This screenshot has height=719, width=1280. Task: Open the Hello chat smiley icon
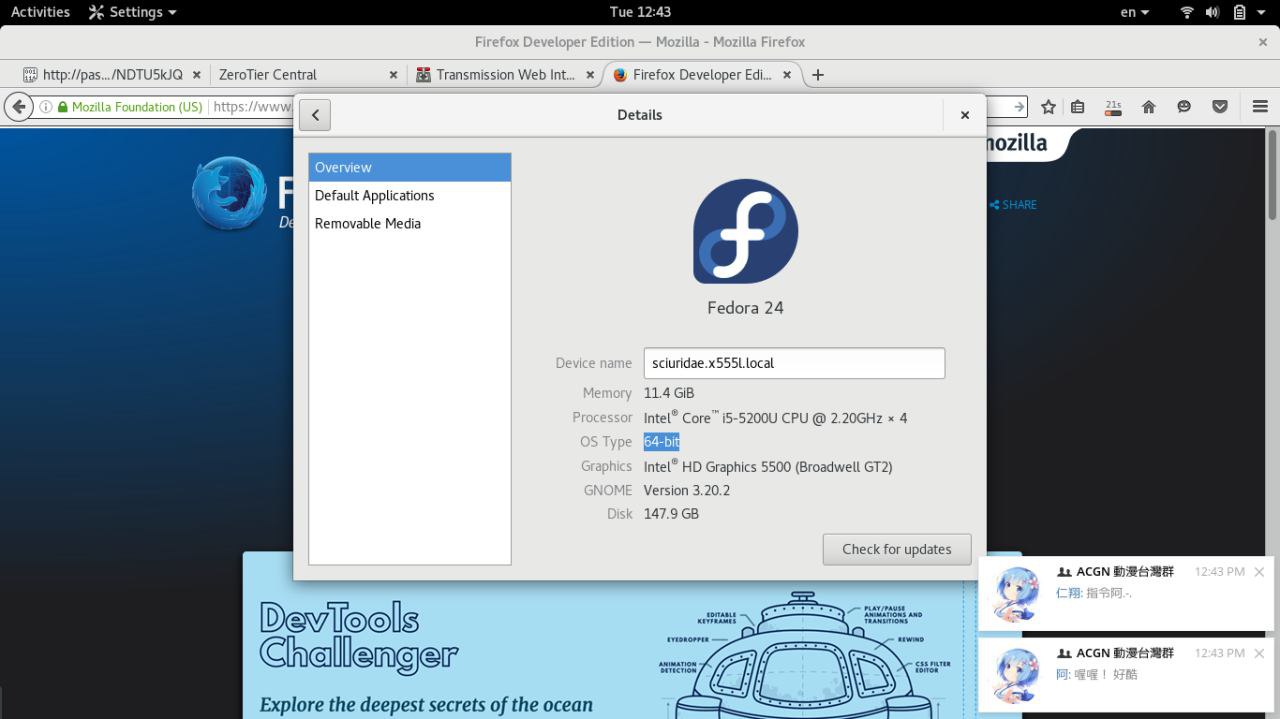[1184, 107]
